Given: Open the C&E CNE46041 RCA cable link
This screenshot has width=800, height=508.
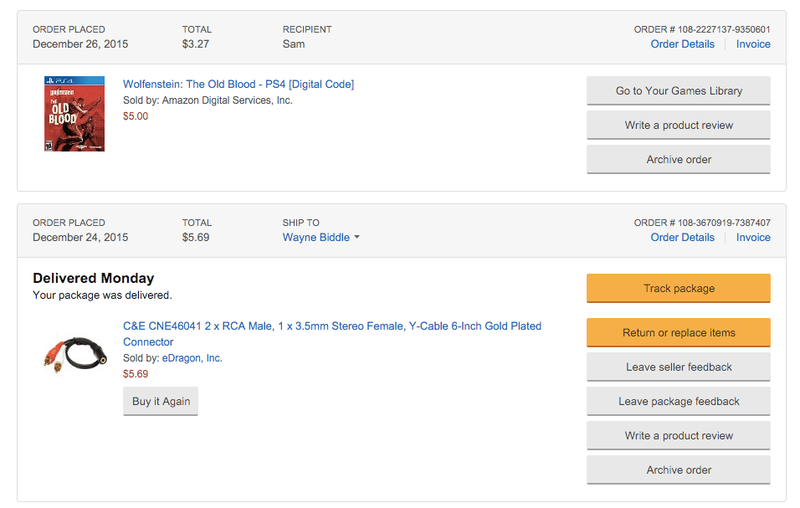Looking at the screenshot, I should click(332, 334).
